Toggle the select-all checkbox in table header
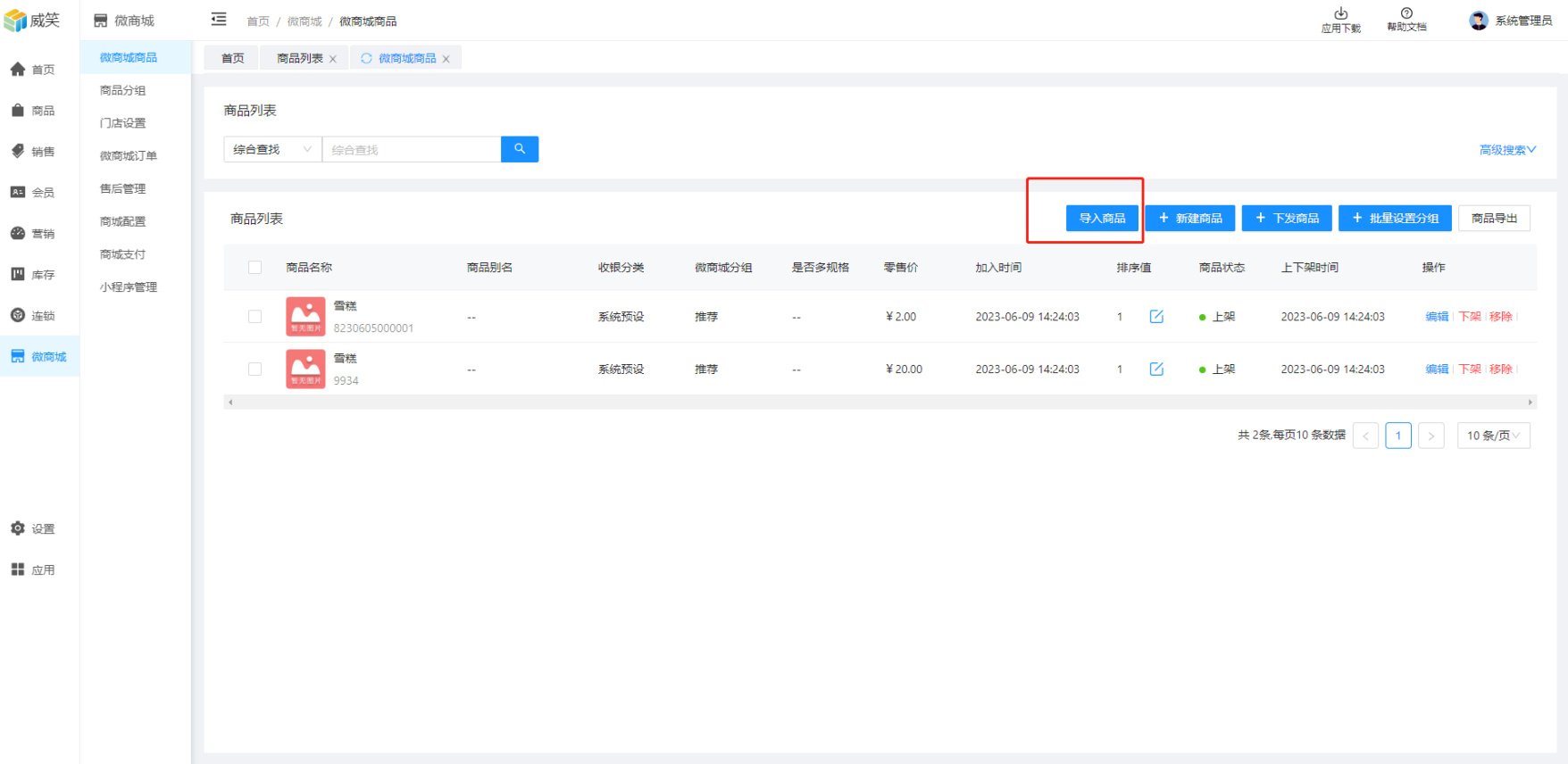 255,268
